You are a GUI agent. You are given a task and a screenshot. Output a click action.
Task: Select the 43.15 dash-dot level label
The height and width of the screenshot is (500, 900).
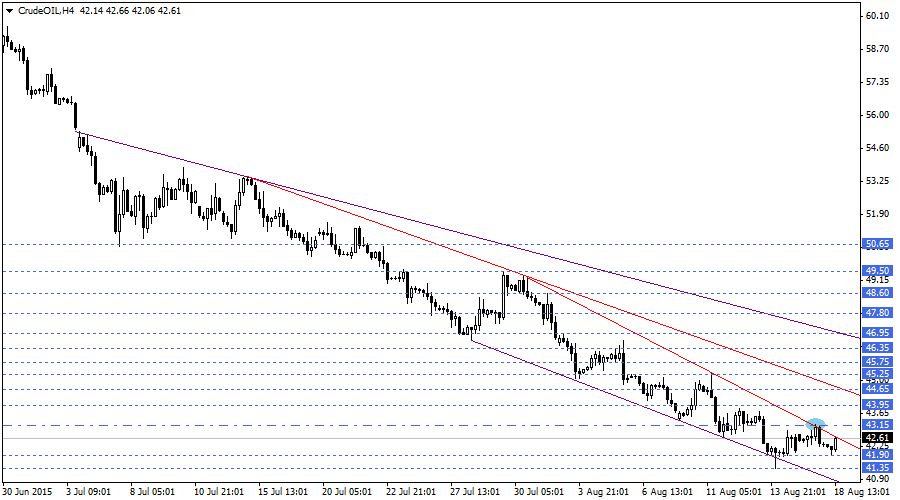coord(878,425)
